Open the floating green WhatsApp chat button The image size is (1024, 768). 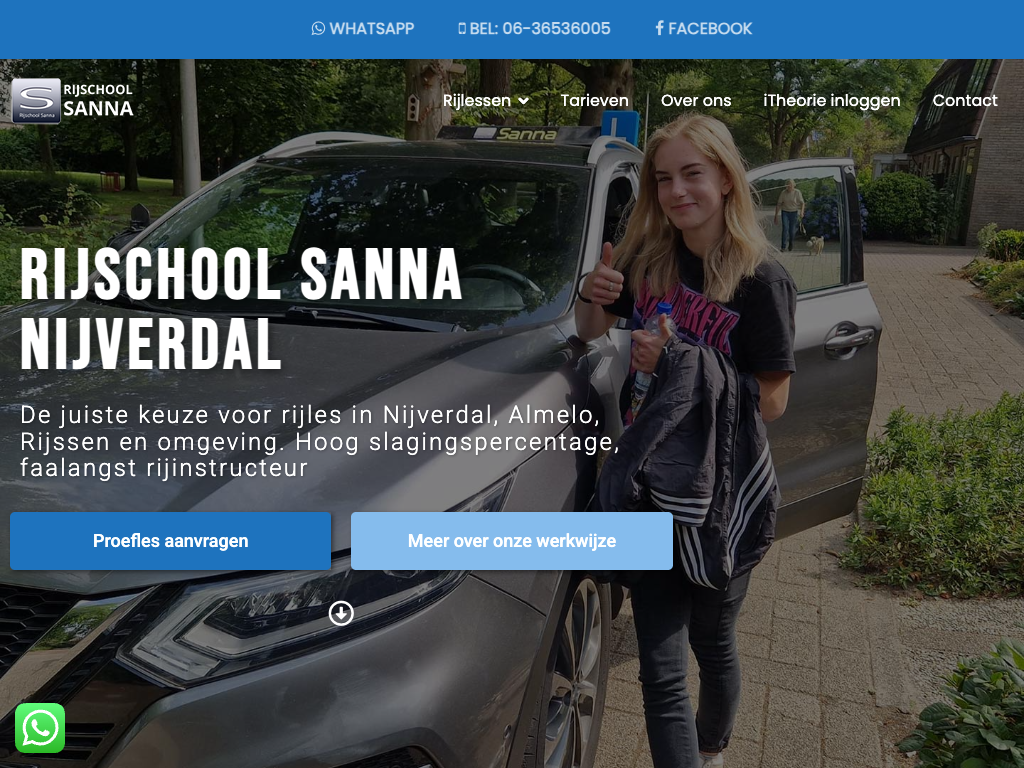click(x=40, y=728)
